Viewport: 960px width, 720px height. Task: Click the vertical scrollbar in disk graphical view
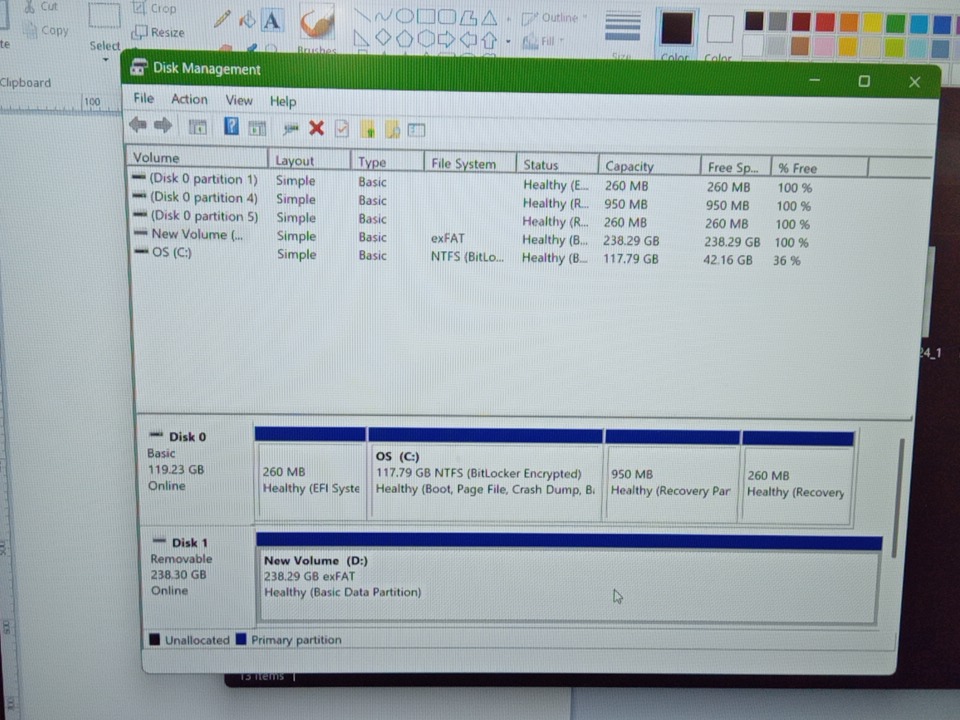896,498
